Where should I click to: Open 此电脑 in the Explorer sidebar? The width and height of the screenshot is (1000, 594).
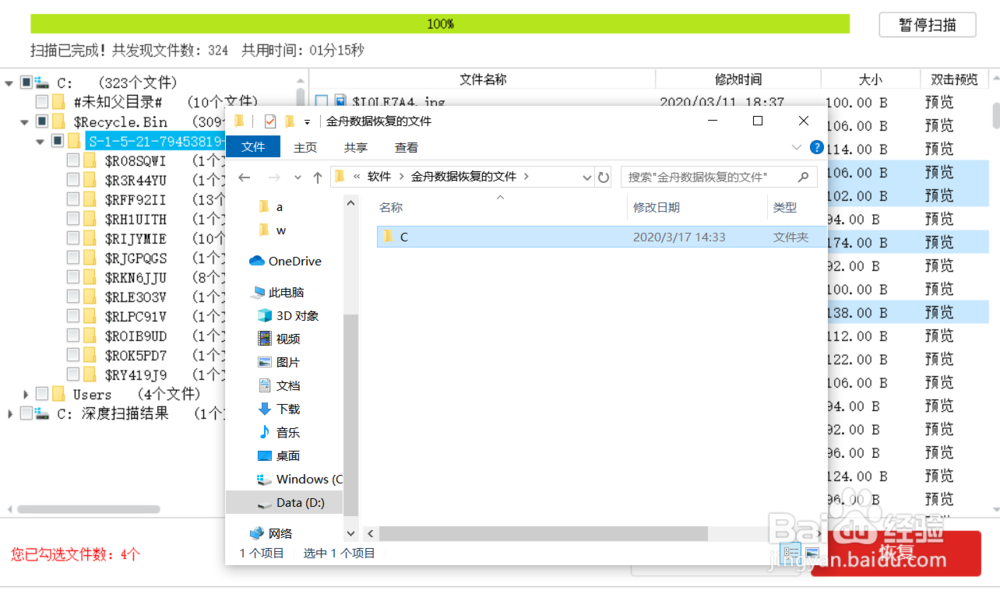[283, 292]
